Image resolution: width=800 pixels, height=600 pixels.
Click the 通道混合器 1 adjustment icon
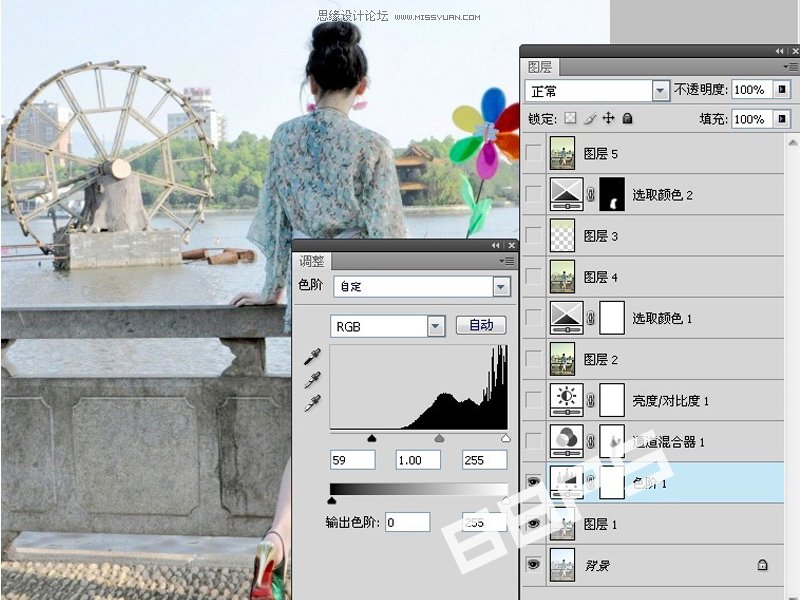click(566, 441)
